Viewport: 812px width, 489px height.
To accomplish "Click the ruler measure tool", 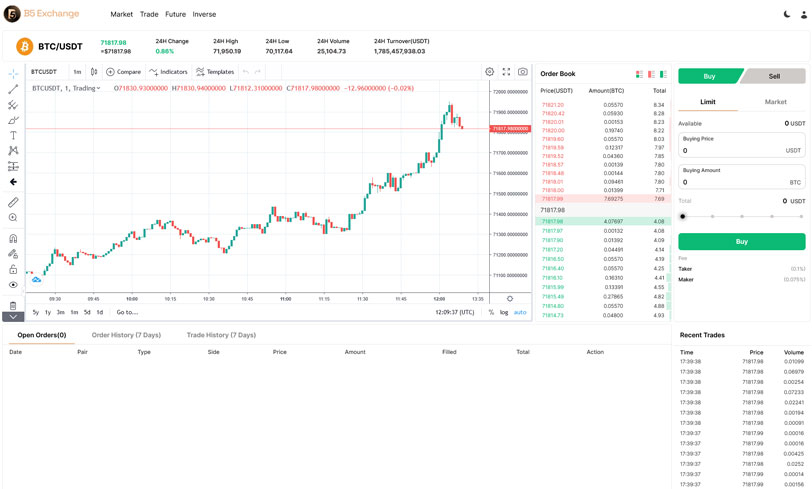I will tap(13, 202).
